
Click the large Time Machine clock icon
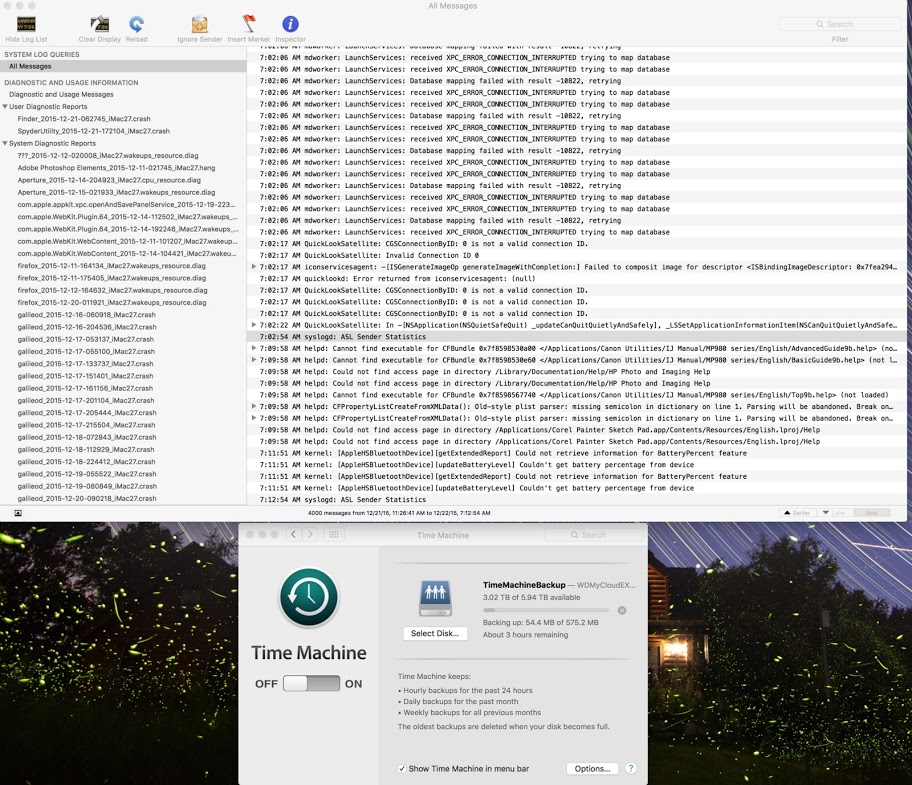[309, 597]
